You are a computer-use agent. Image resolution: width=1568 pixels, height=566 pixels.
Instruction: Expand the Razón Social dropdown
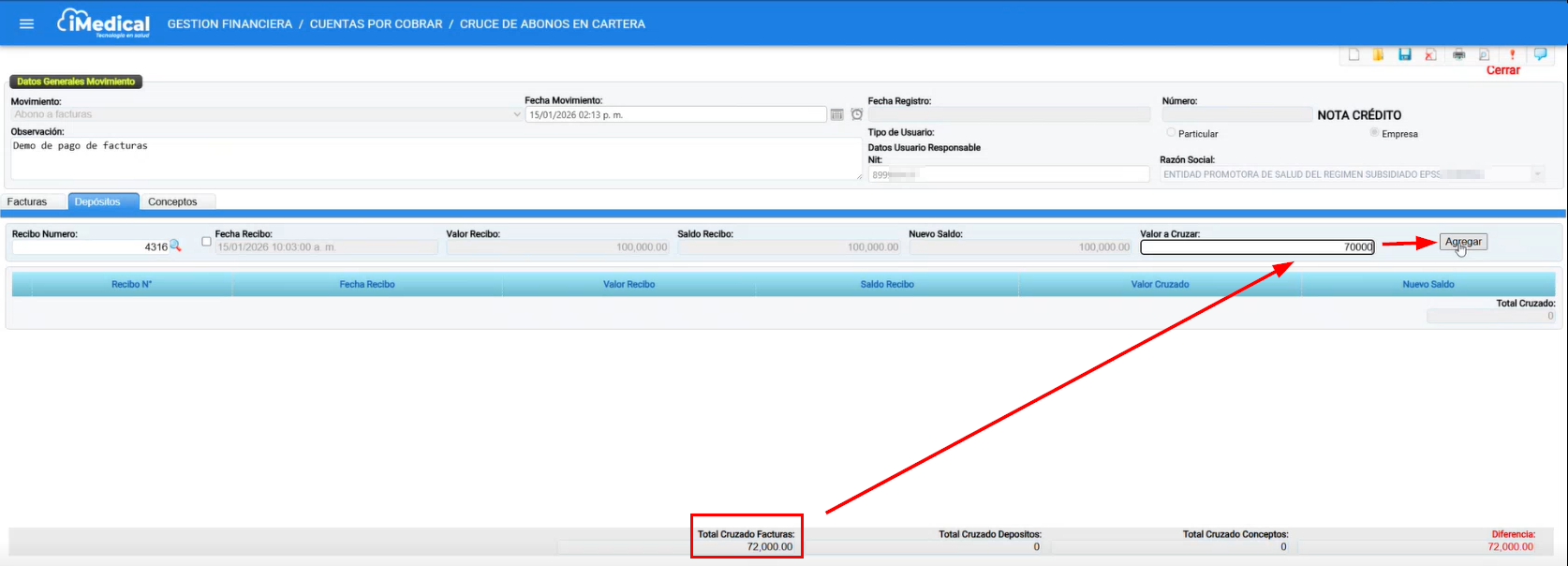pos(1537,174)
